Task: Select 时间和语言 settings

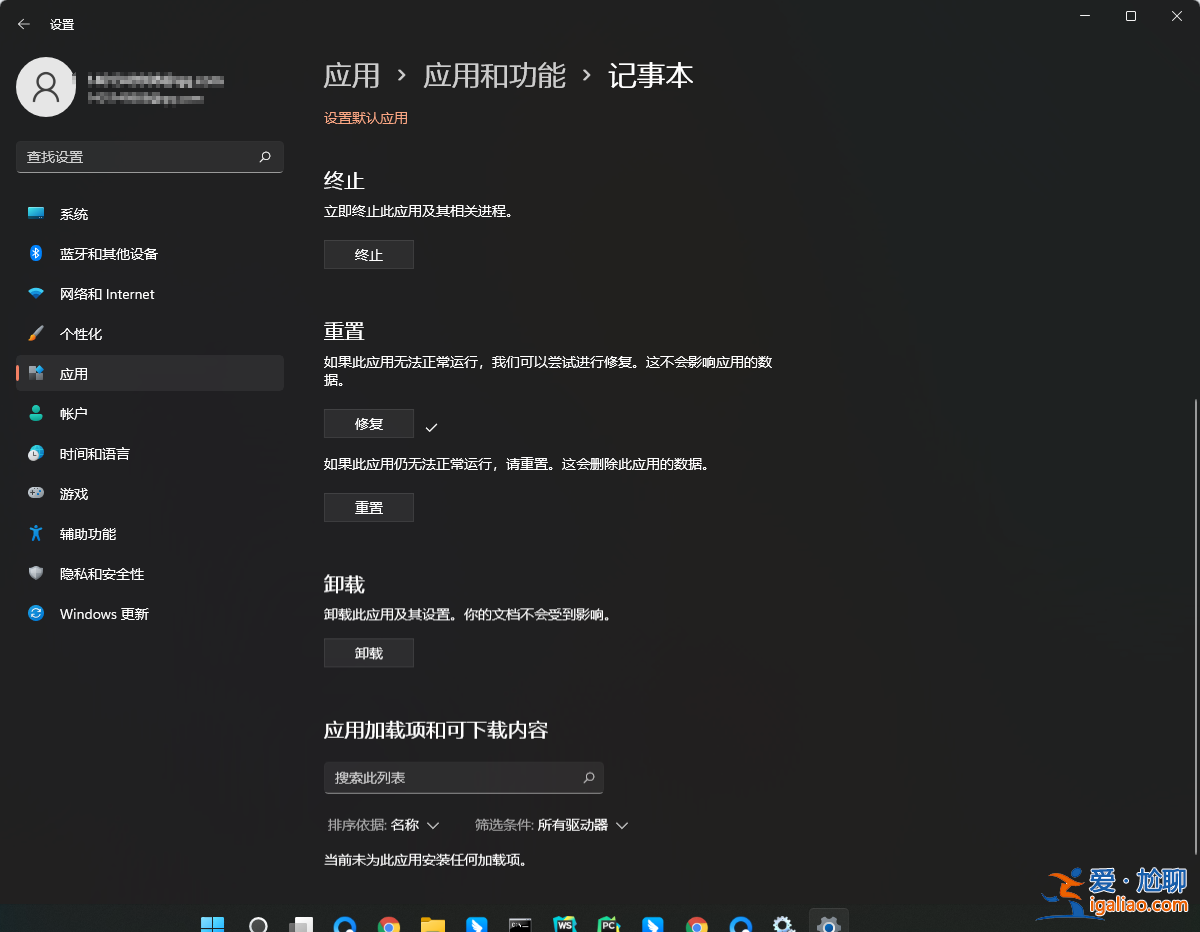Action: click(x=95, y=453)
